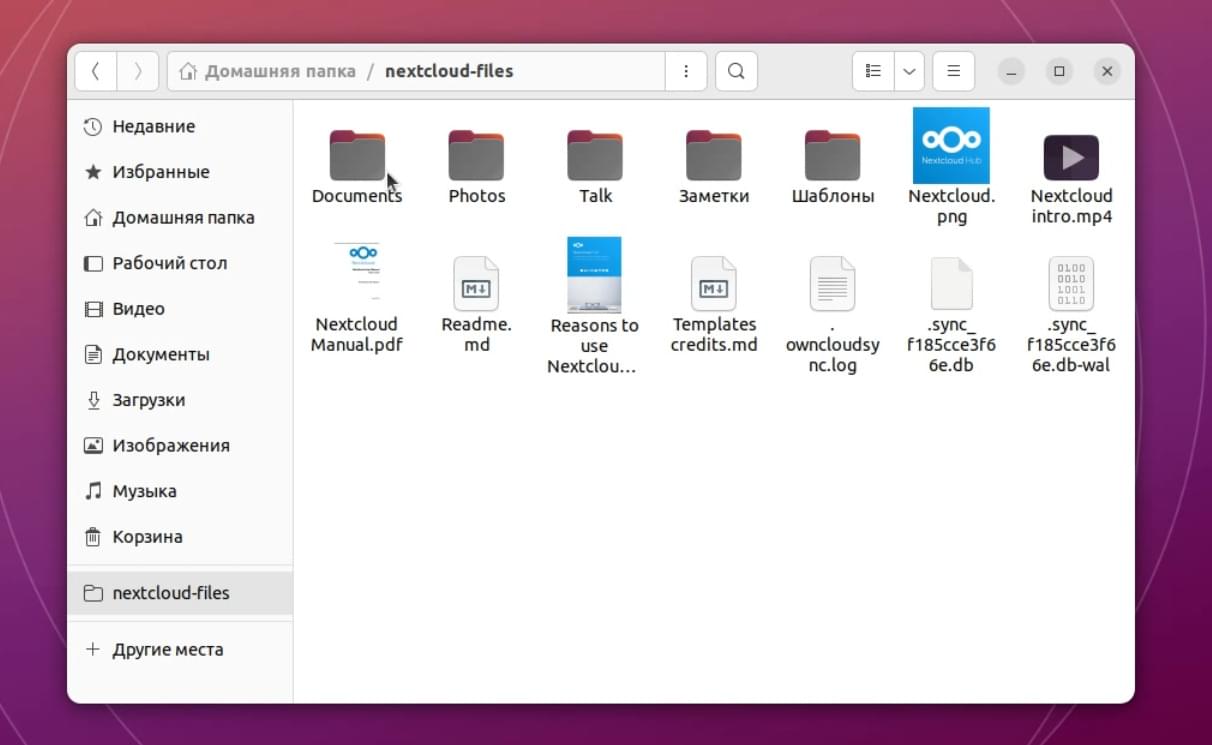This screenshot has width=1212, height=745.
Task: Select the '.sync_f185cce3f66e.db-wal' binary file icon
Action: 1071,283
